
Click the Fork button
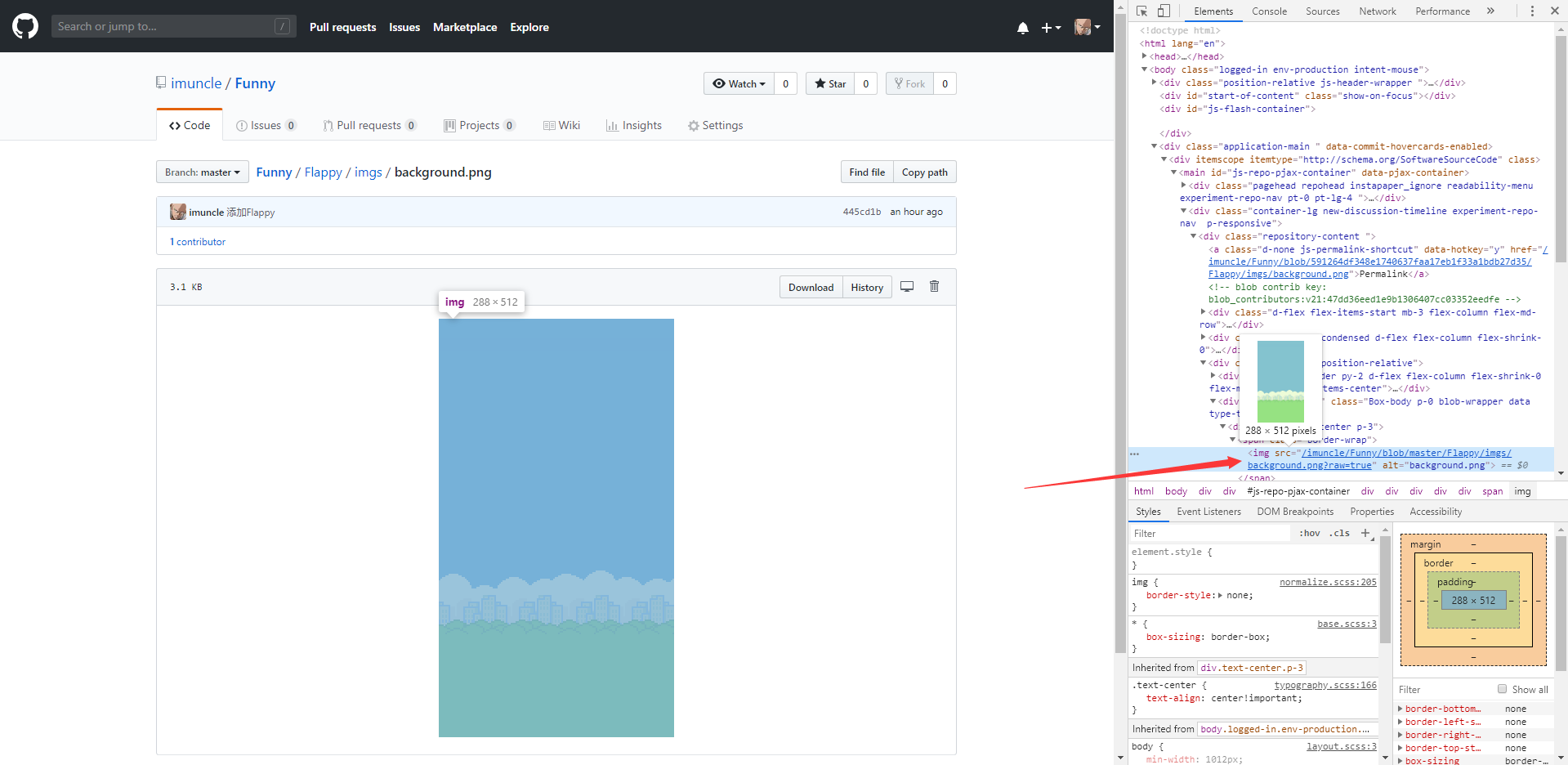[909, 83]
